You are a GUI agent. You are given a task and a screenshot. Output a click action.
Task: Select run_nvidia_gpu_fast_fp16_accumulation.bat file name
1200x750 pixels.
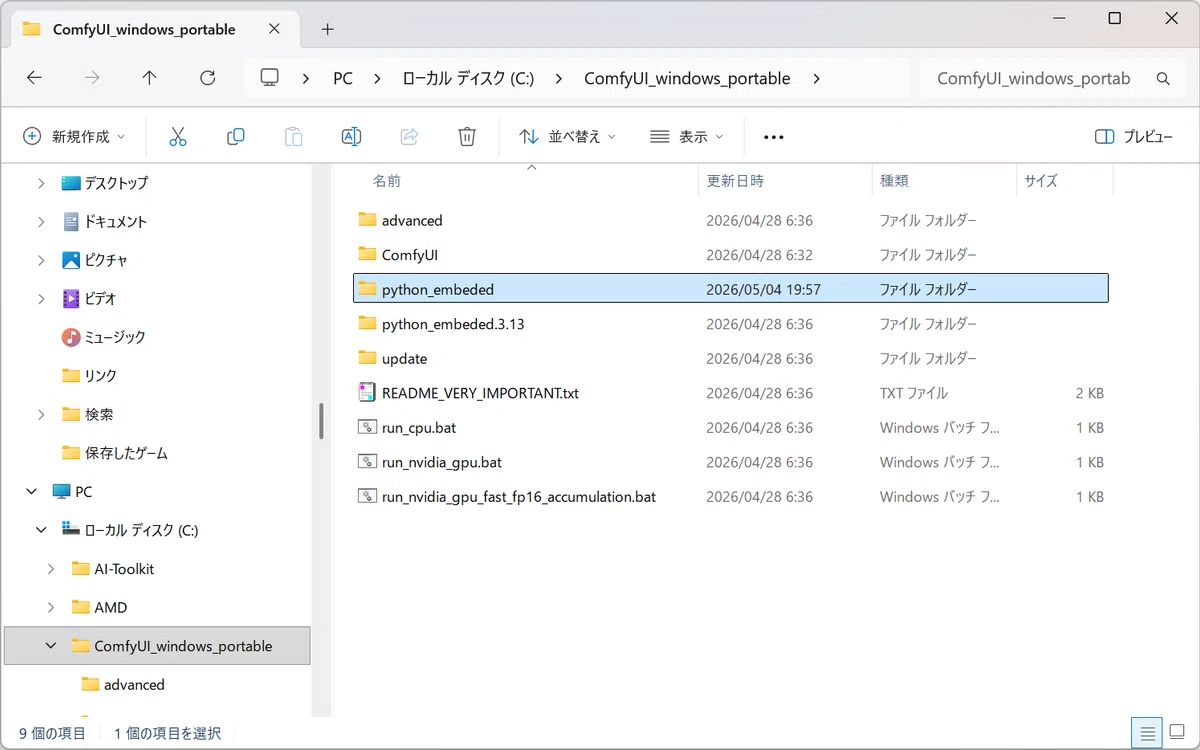coord(519,497)
